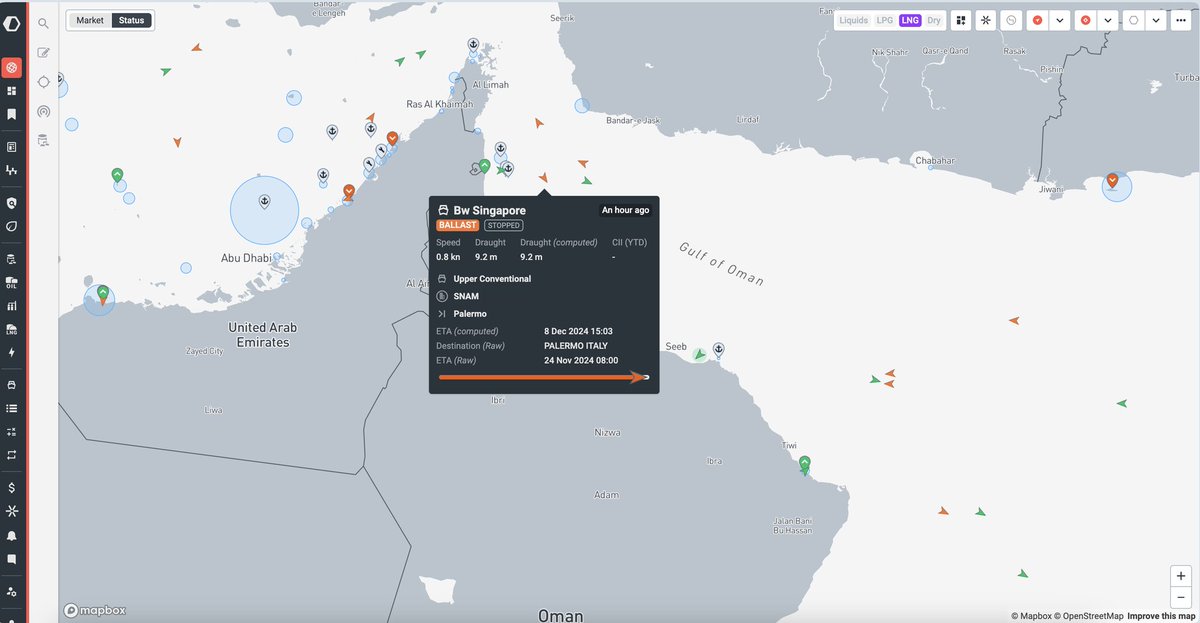Open the activity pulse chart icon in sidebar
1200x623 pixels.
pyautogui.click(x=12, y=171)
